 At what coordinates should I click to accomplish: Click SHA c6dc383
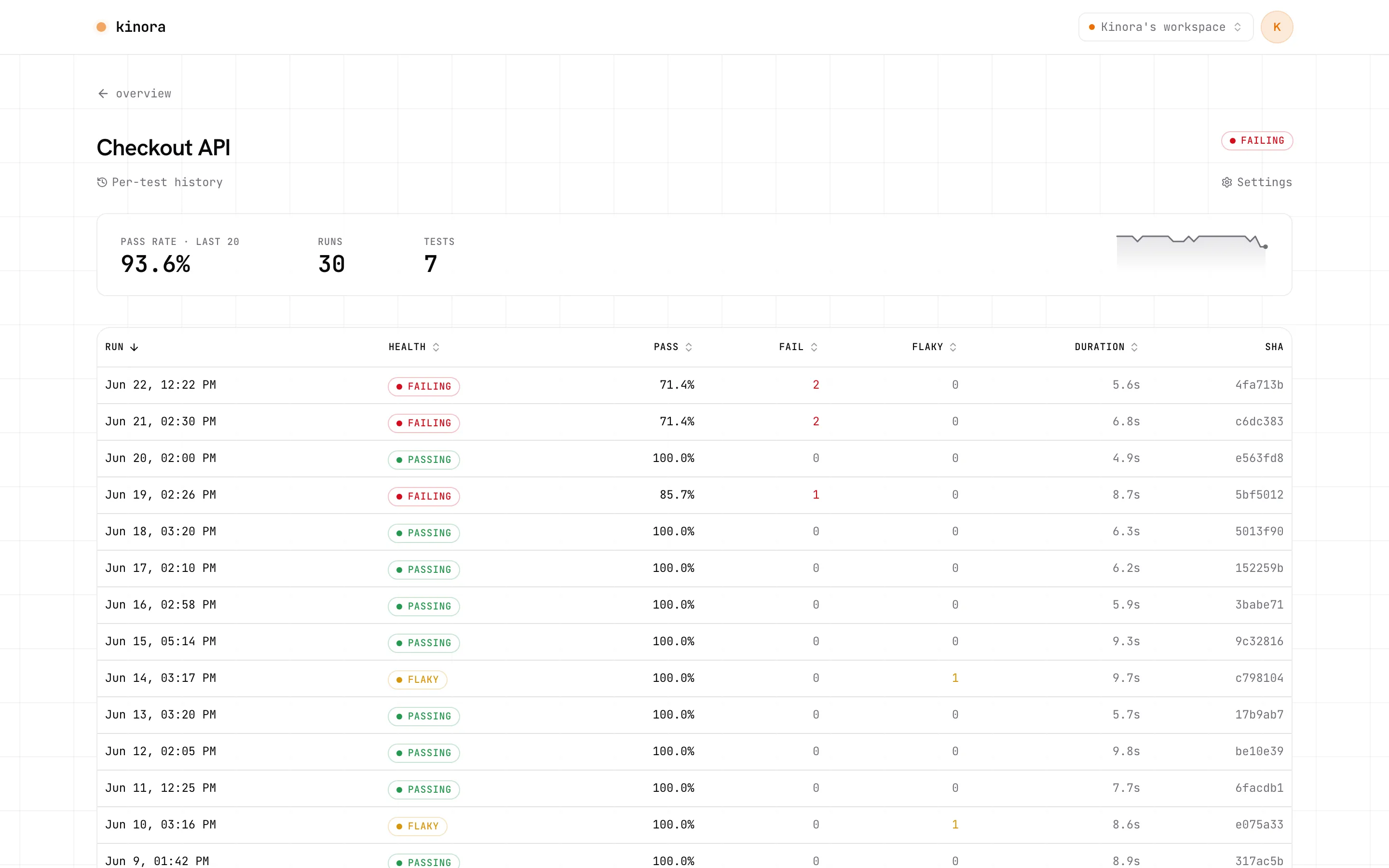(x=1259, y=422)
